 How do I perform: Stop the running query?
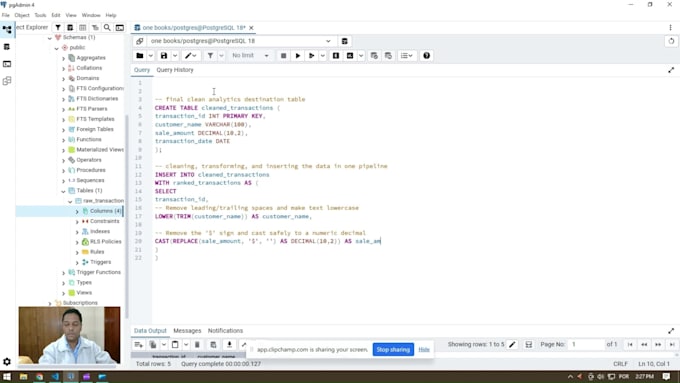coord(283,56)
